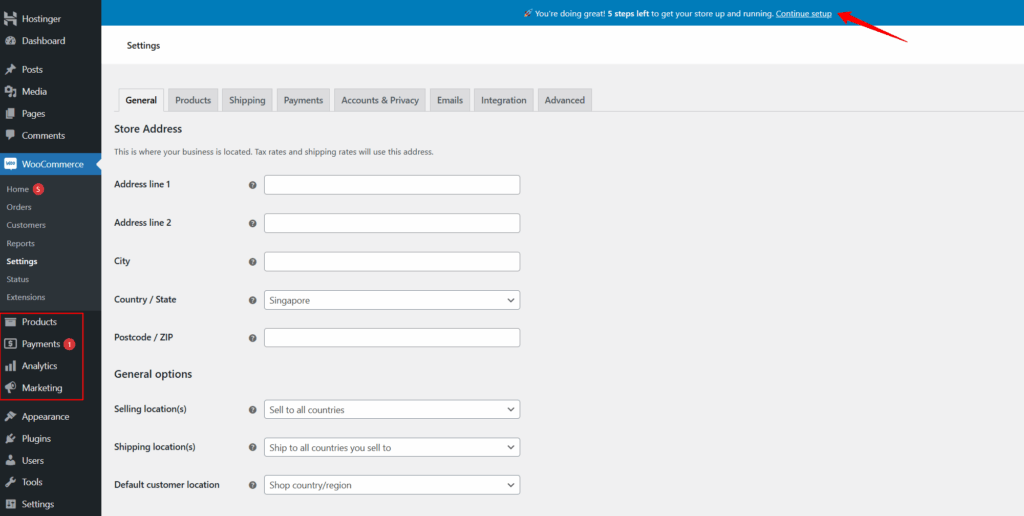Switch to the Payments settings tab
The height and width of the screenshot is (516, 1024).
(303, 100)
